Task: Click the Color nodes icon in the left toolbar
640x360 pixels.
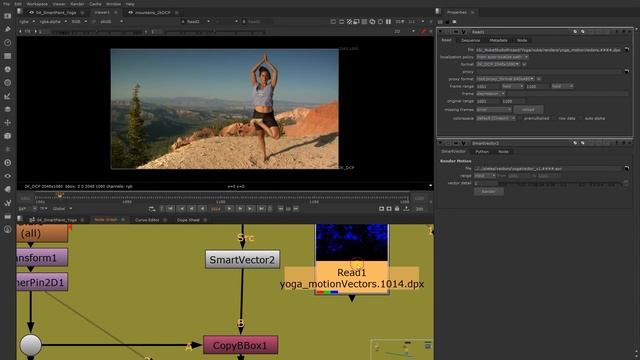Action: pyautogui.click(x=7, y=69)
